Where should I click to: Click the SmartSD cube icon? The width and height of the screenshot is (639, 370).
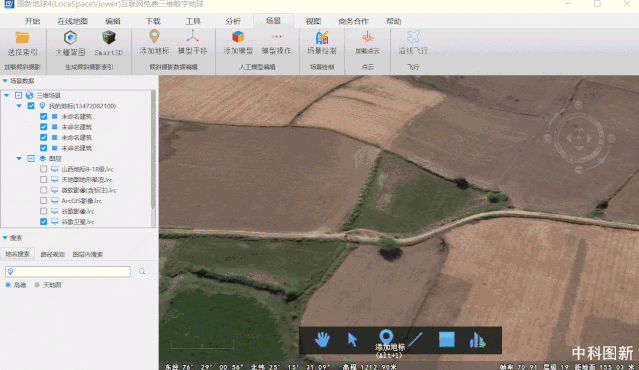(x=108, y=38)
